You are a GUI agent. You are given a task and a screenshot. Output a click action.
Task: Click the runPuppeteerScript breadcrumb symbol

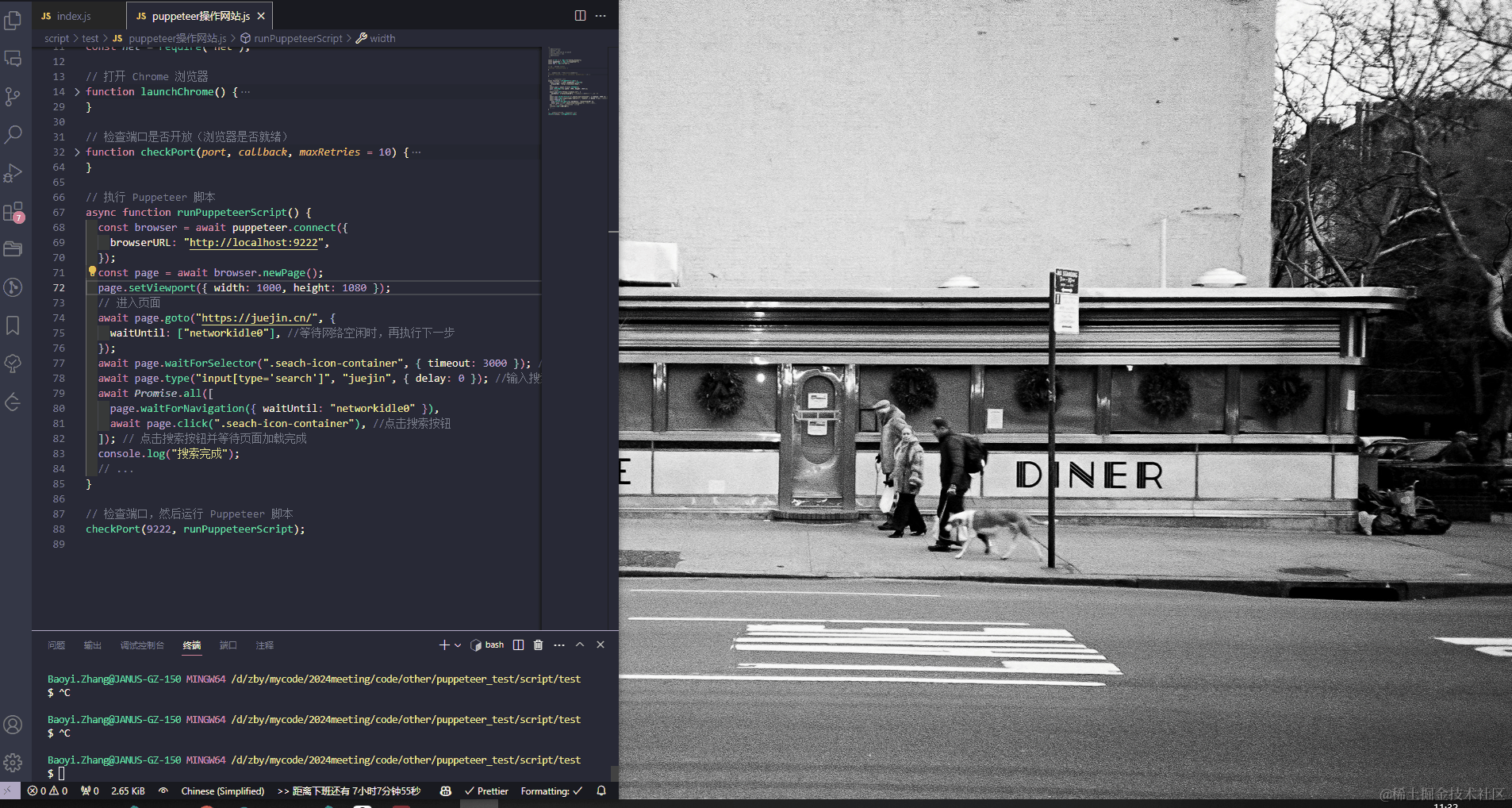pyautogui.click(x=292, y=38)
